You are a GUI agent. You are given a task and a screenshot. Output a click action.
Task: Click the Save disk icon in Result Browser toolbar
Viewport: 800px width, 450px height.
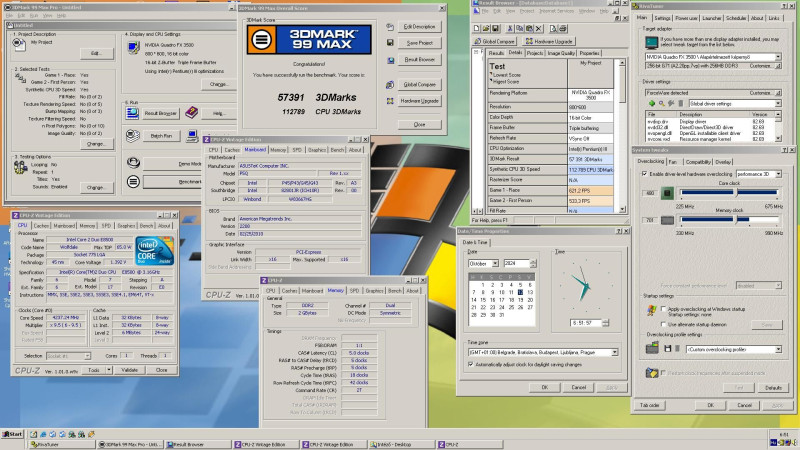[495, 29]
